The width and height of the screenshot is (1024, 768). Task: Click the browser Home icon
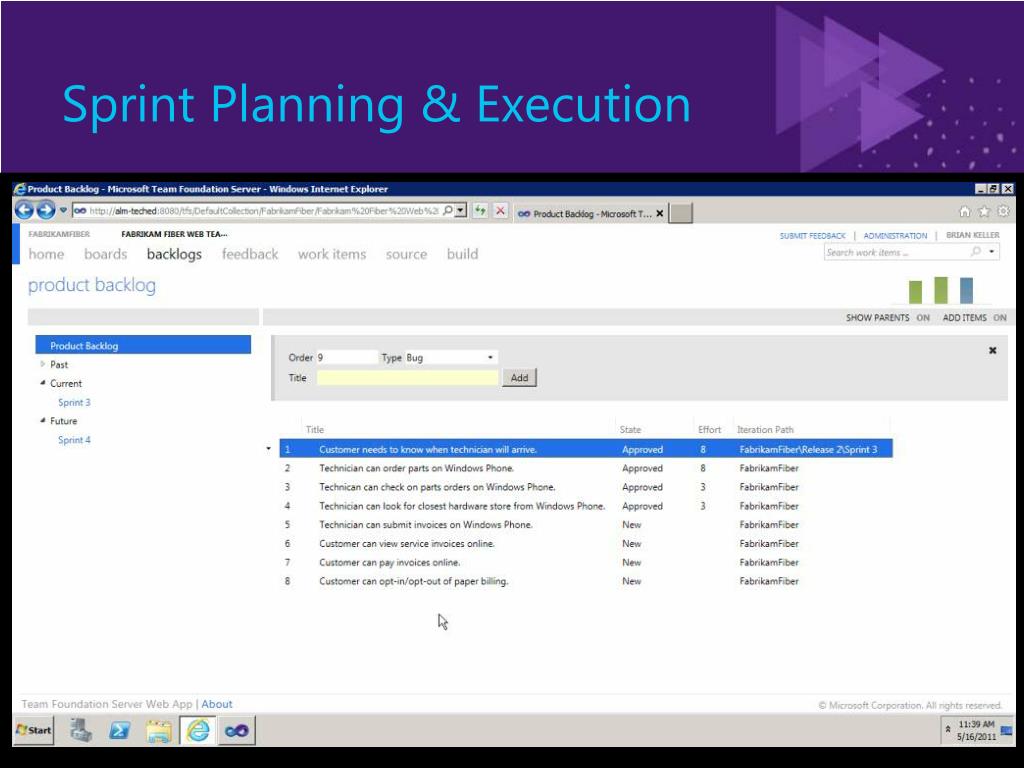(x=965, y=211)
